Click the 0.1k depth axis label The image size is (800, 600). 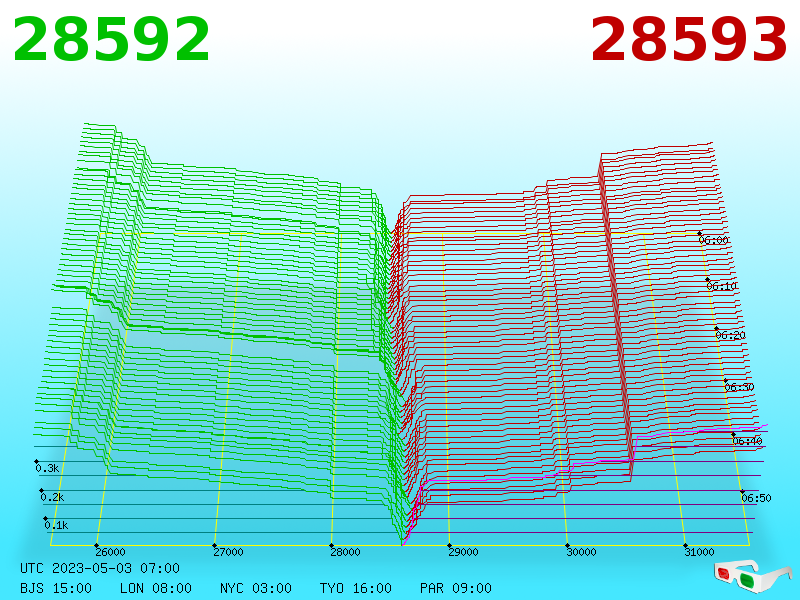coord(56,526)
